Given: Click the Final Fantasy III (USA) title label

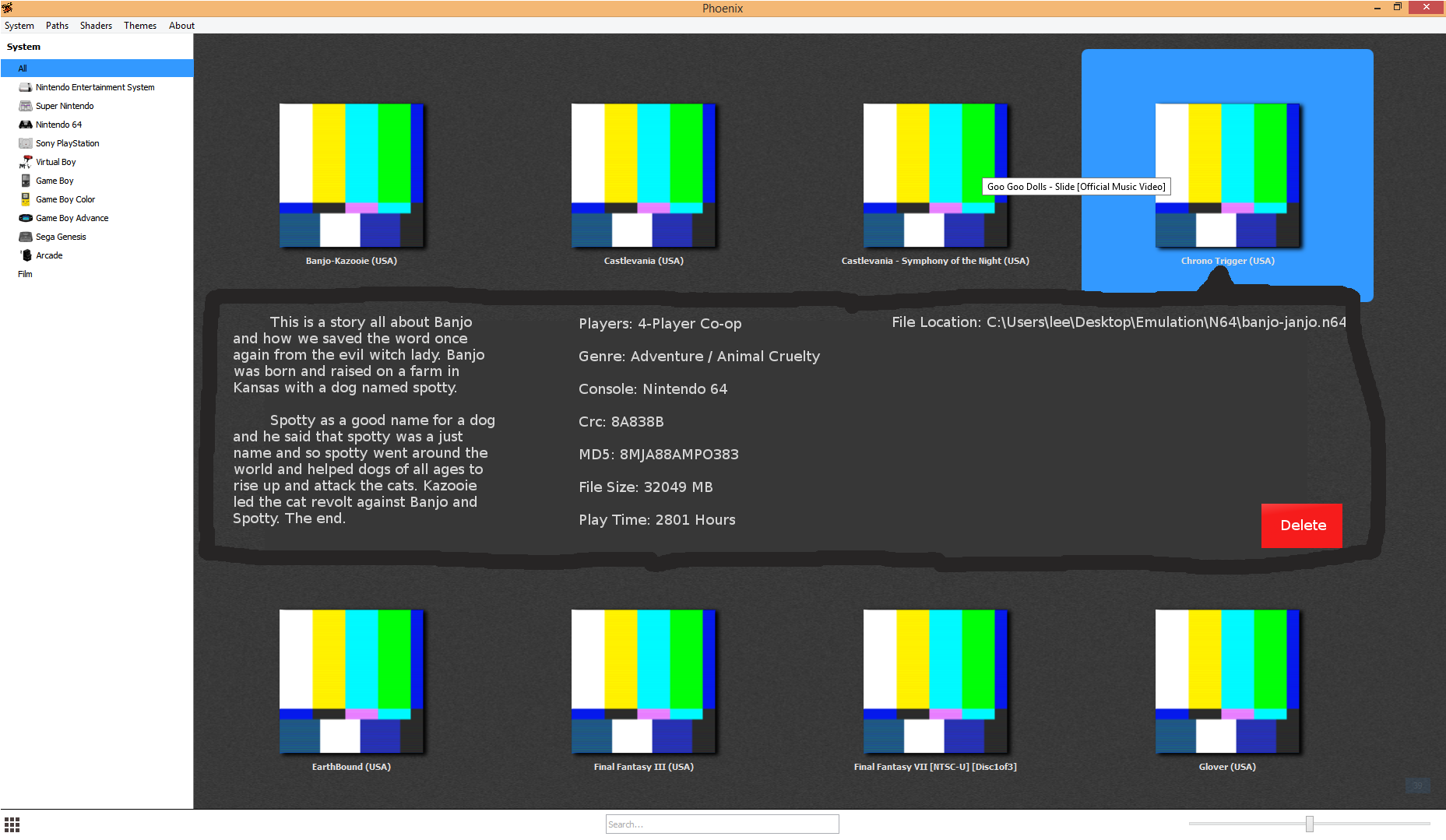Looking at the screenshot, I should coord(643,767).
